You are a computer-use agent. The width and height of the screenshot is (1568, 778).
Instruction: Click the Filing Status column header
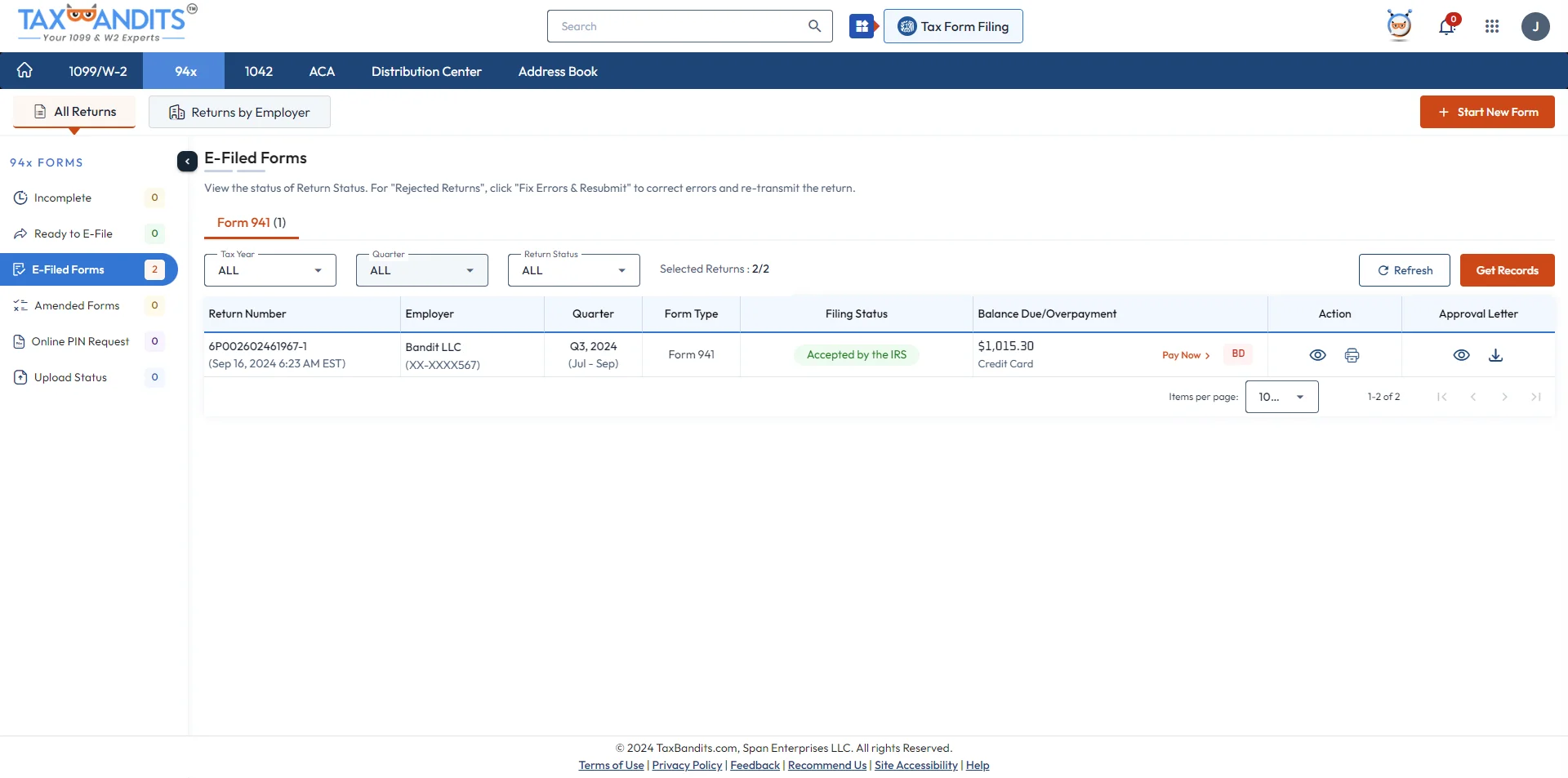click(x=856, y=313)
